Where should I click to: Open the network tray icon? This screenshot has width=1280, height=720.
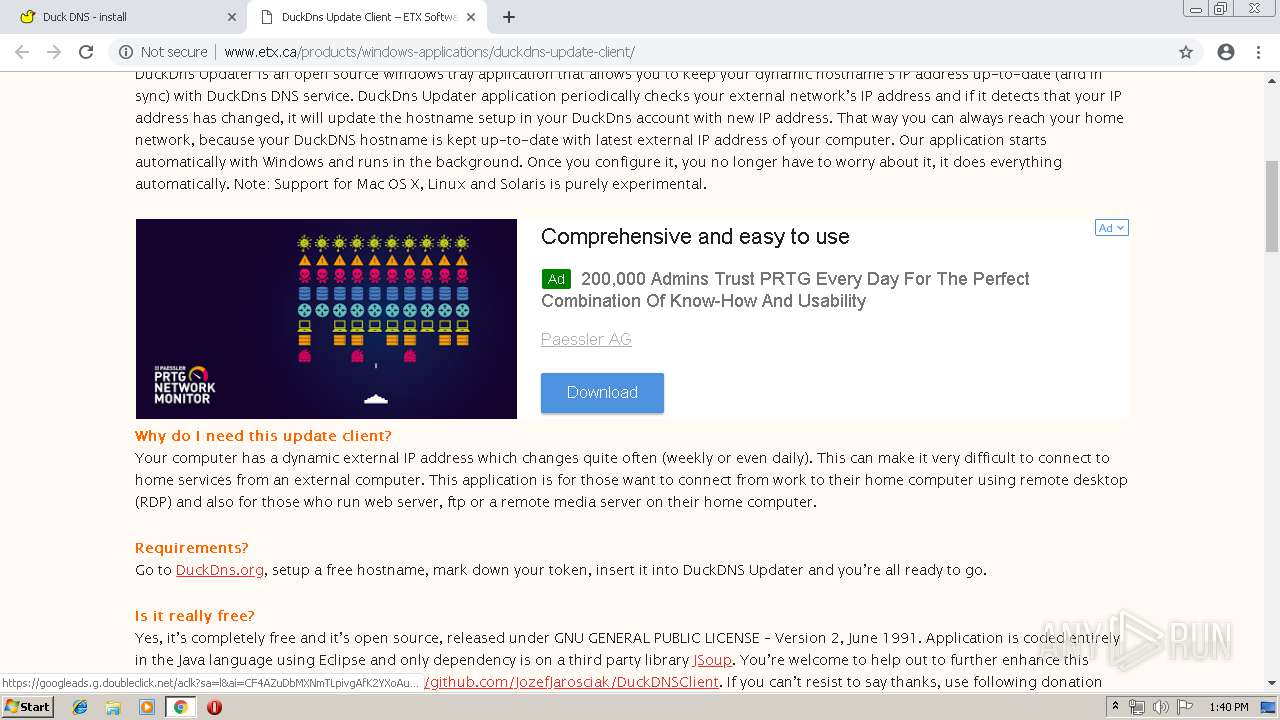pos(1137,707)
